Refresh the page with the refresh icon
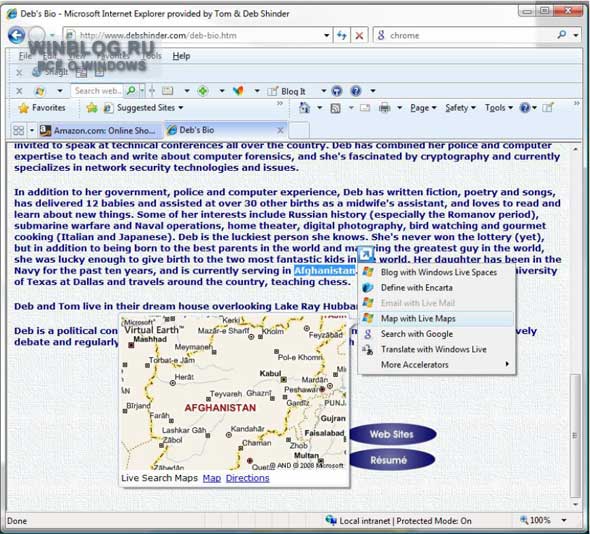This screenshot has width=590, height=534. 341,36
